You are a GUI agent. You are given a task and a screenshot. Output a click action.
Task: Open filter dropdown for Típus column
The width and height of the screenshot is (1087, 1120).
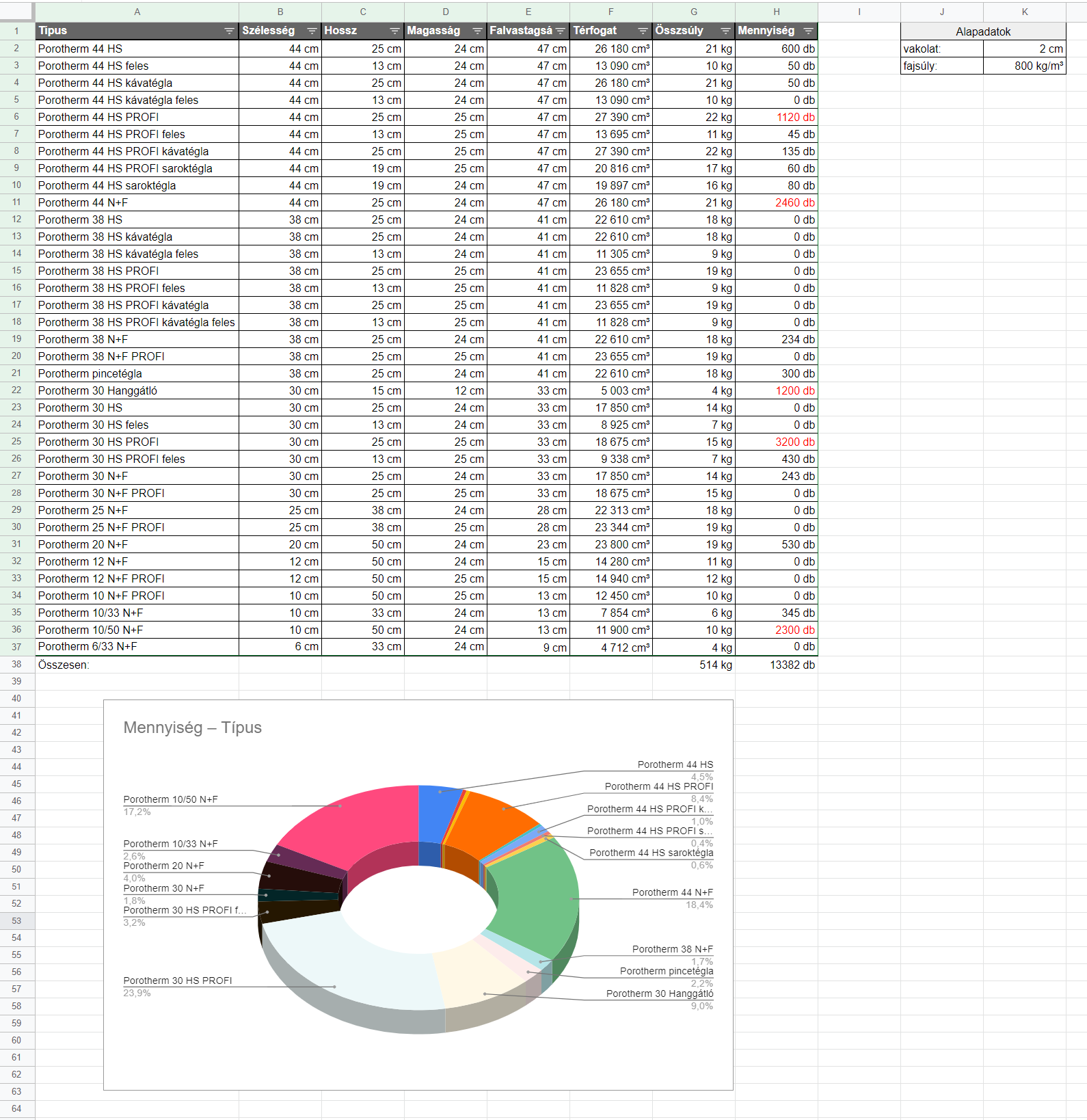[229, 31]
